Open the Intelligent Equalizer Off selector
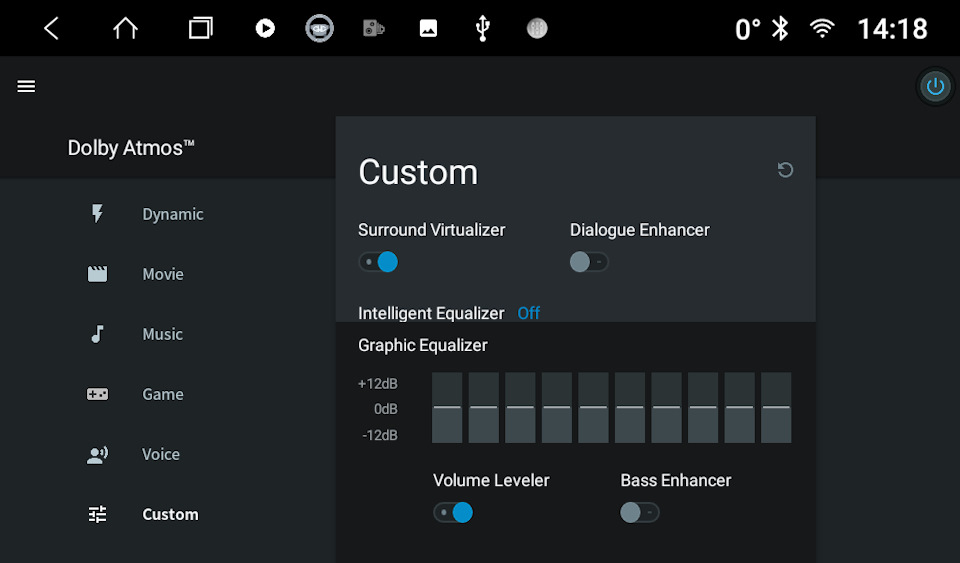The width and height of the screenshot is (960, 563). pyautogui.click(x=528, y=313)
